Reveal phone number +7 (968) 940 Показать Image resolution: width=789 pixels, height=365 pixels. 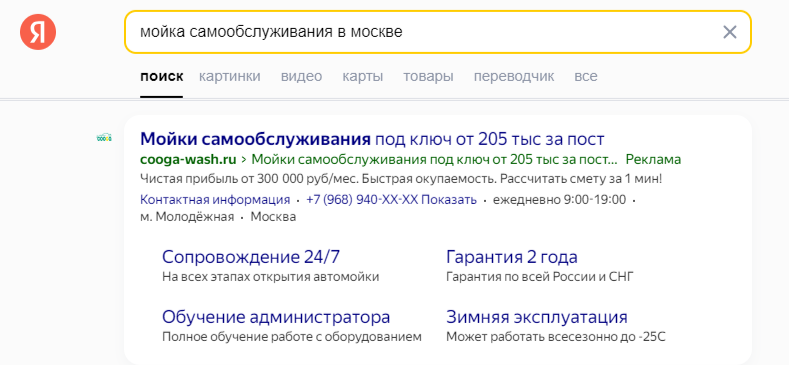391,200
